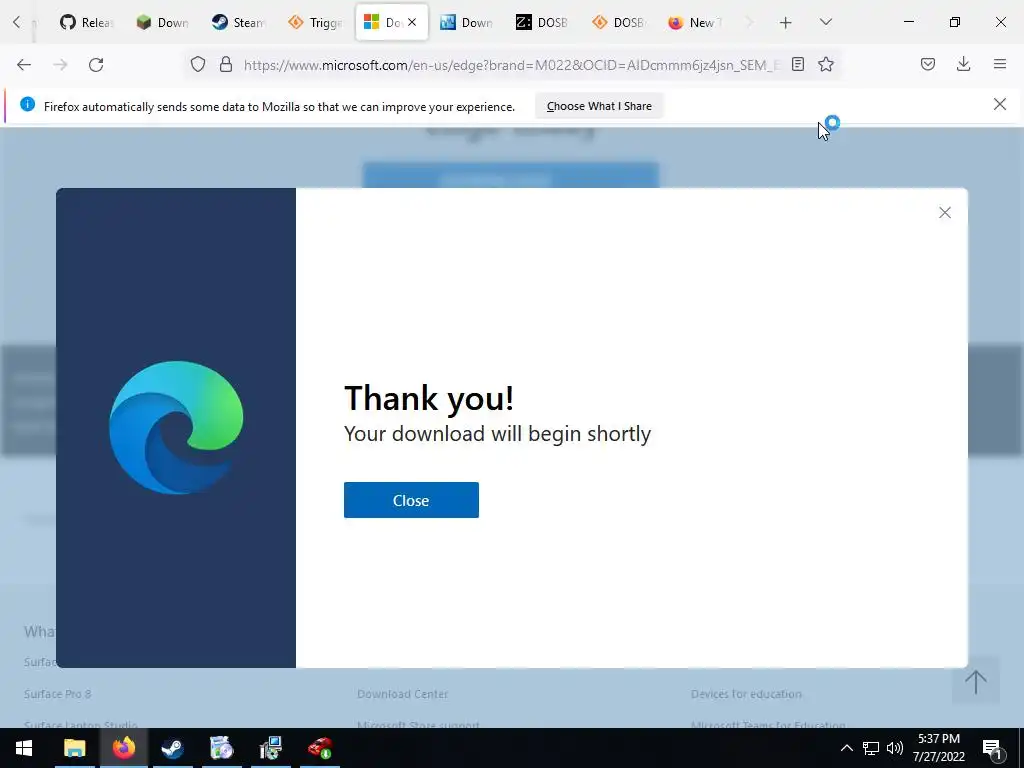Viewport: 1024px width, 768px height.
Task: Dismiss the Thank you dialog with X
Action: click(x=944, y=212)
